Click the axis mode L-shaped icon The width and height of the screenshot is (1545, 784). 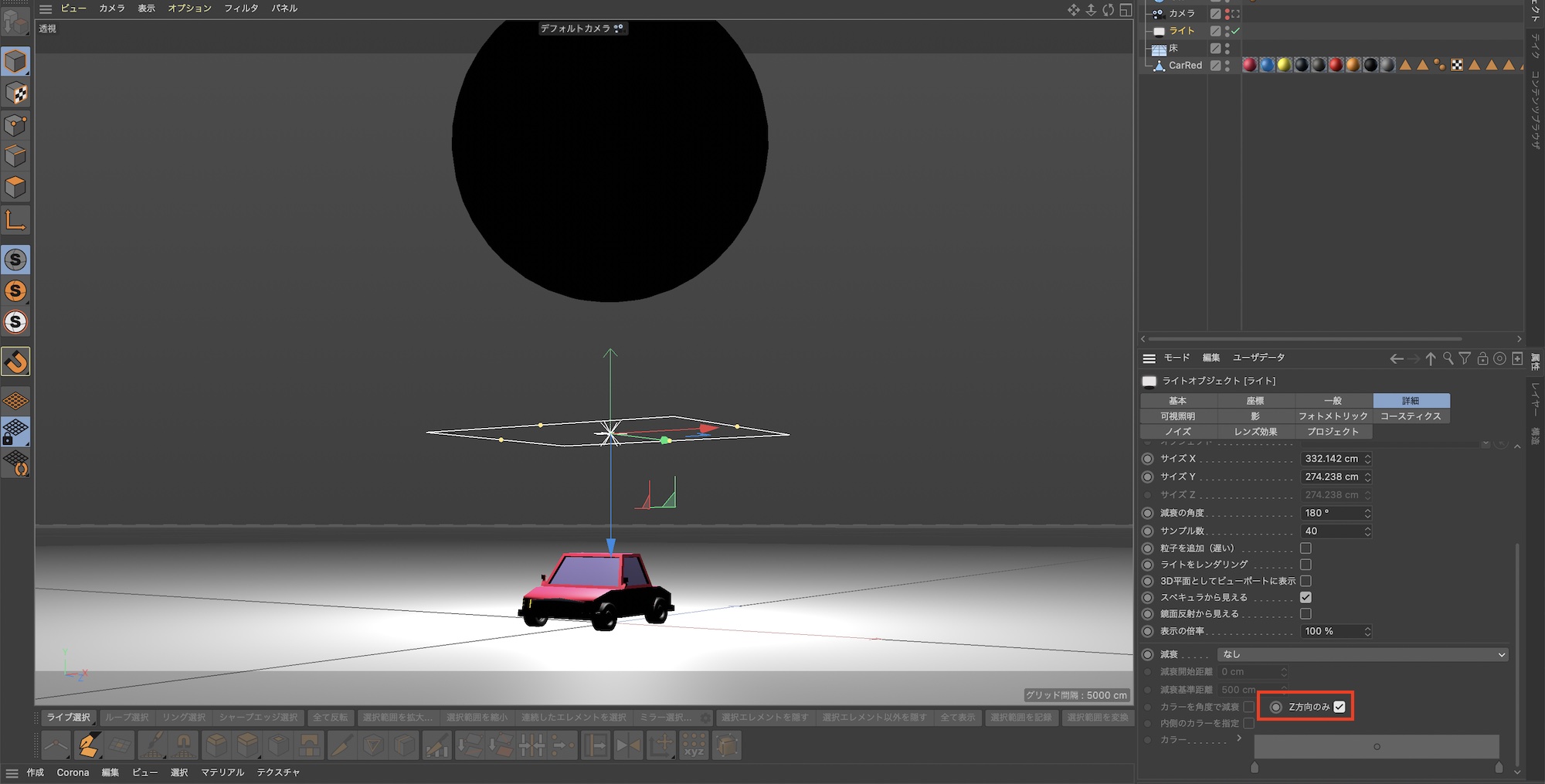pyautogui.click(x=15, y=221)
